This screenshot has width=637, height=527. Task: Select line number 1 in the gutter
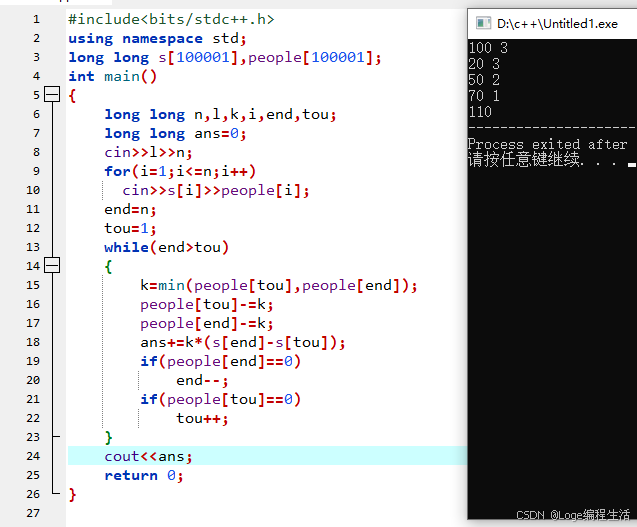click(37, 19)
